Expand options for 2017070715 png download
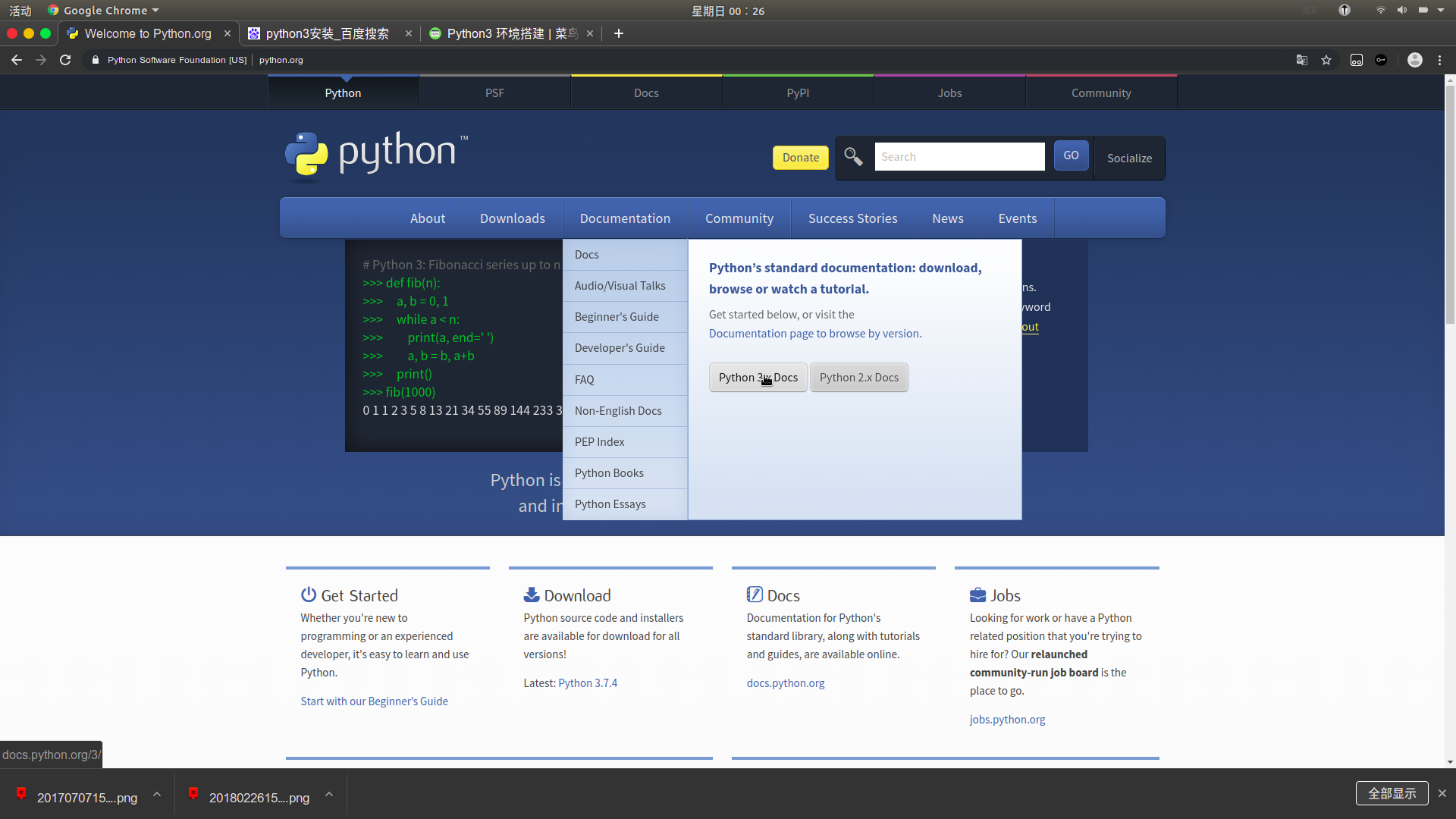Viewport: 1456px width, 819px height. pos(157,795)
